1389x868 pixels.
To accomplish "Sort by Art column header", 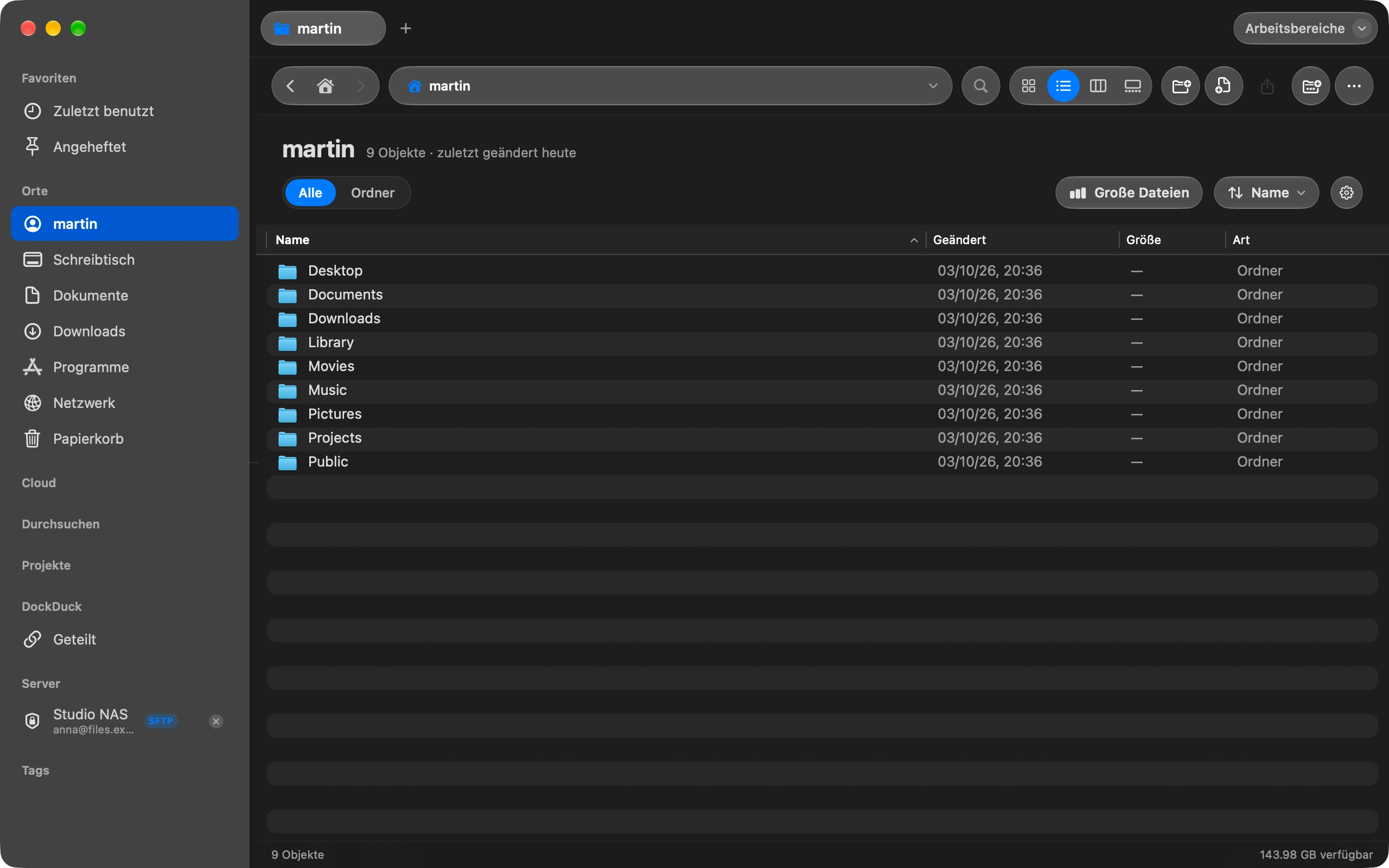I will 1303,240.
